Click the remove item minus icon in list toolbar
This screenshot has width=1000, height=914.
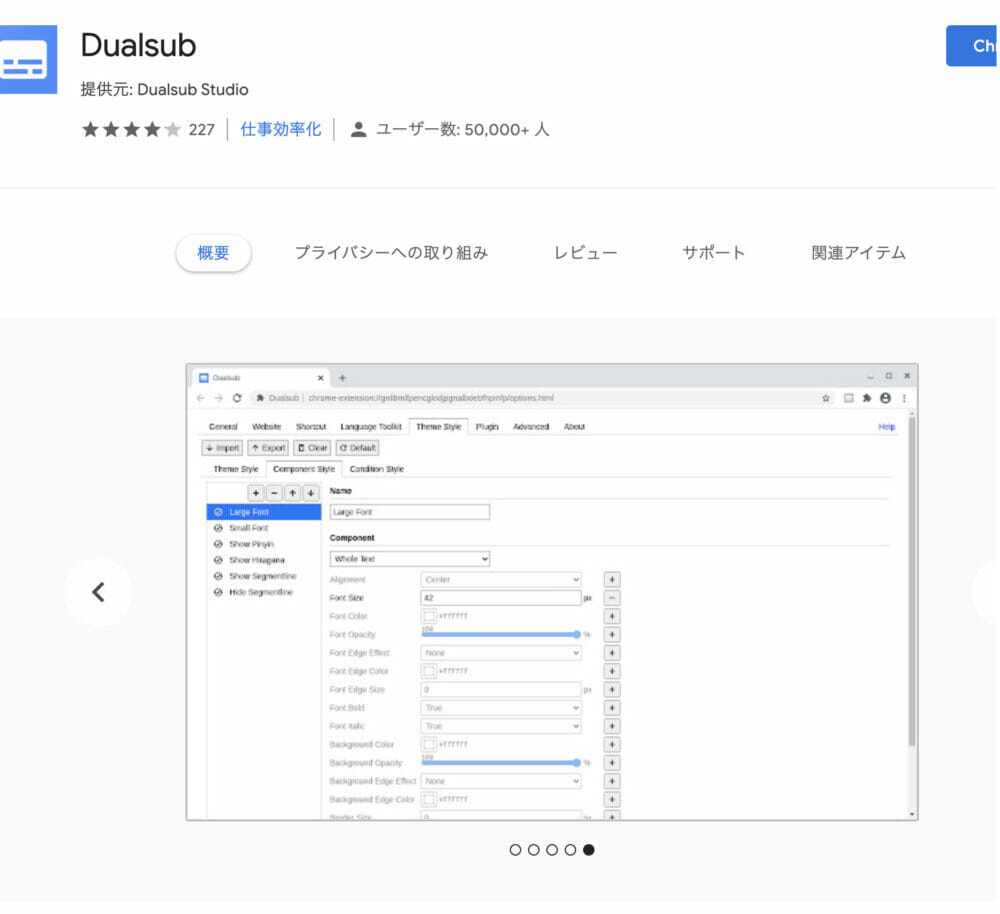click(x=274, y=493)
